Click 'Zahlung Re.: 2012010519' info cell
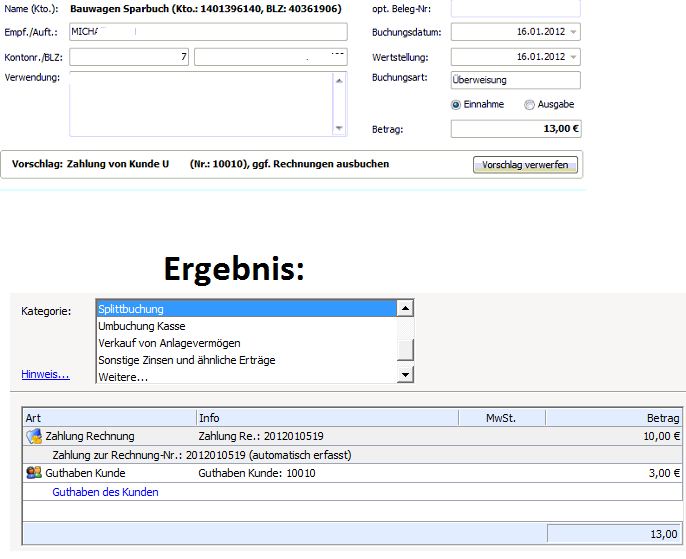The width and height of the screenshot is (686, 559). (261, 436)
